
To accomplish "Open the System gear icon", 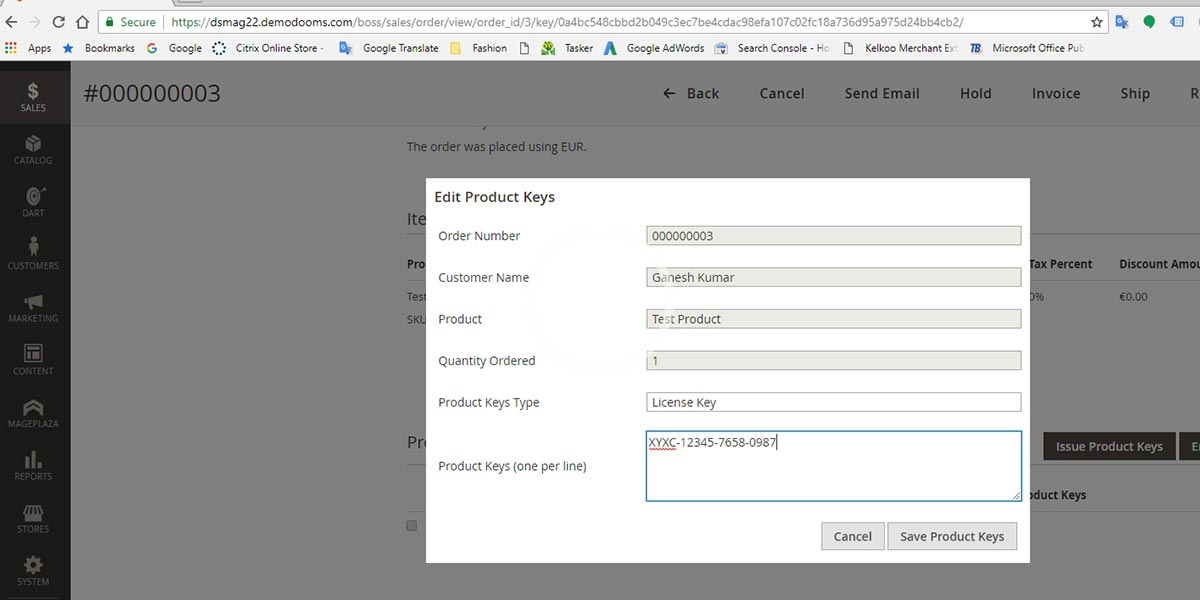I will pyautogui.click(x=33, y=570).
